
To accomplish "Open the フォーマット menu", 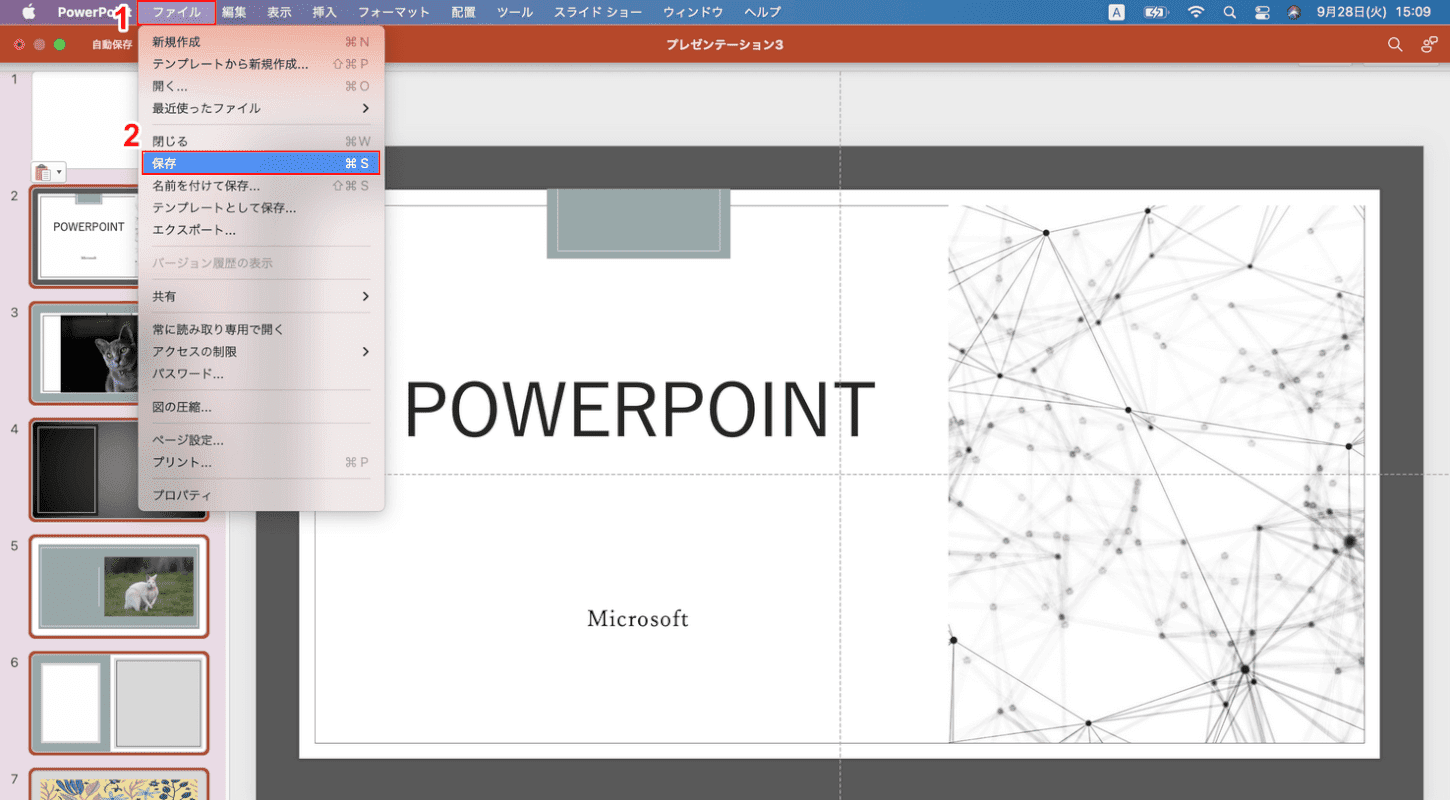I will coord(394,12).
